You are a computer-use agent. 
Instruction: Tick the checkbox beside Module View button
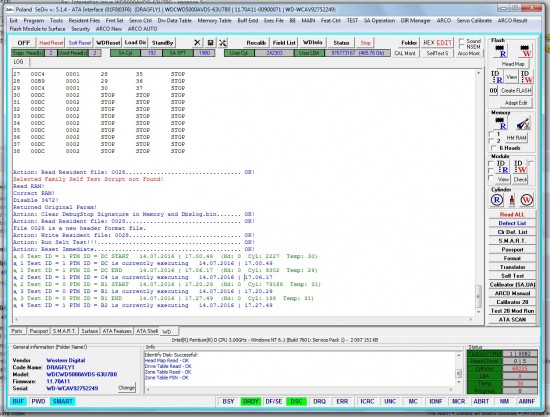(491, 179)
